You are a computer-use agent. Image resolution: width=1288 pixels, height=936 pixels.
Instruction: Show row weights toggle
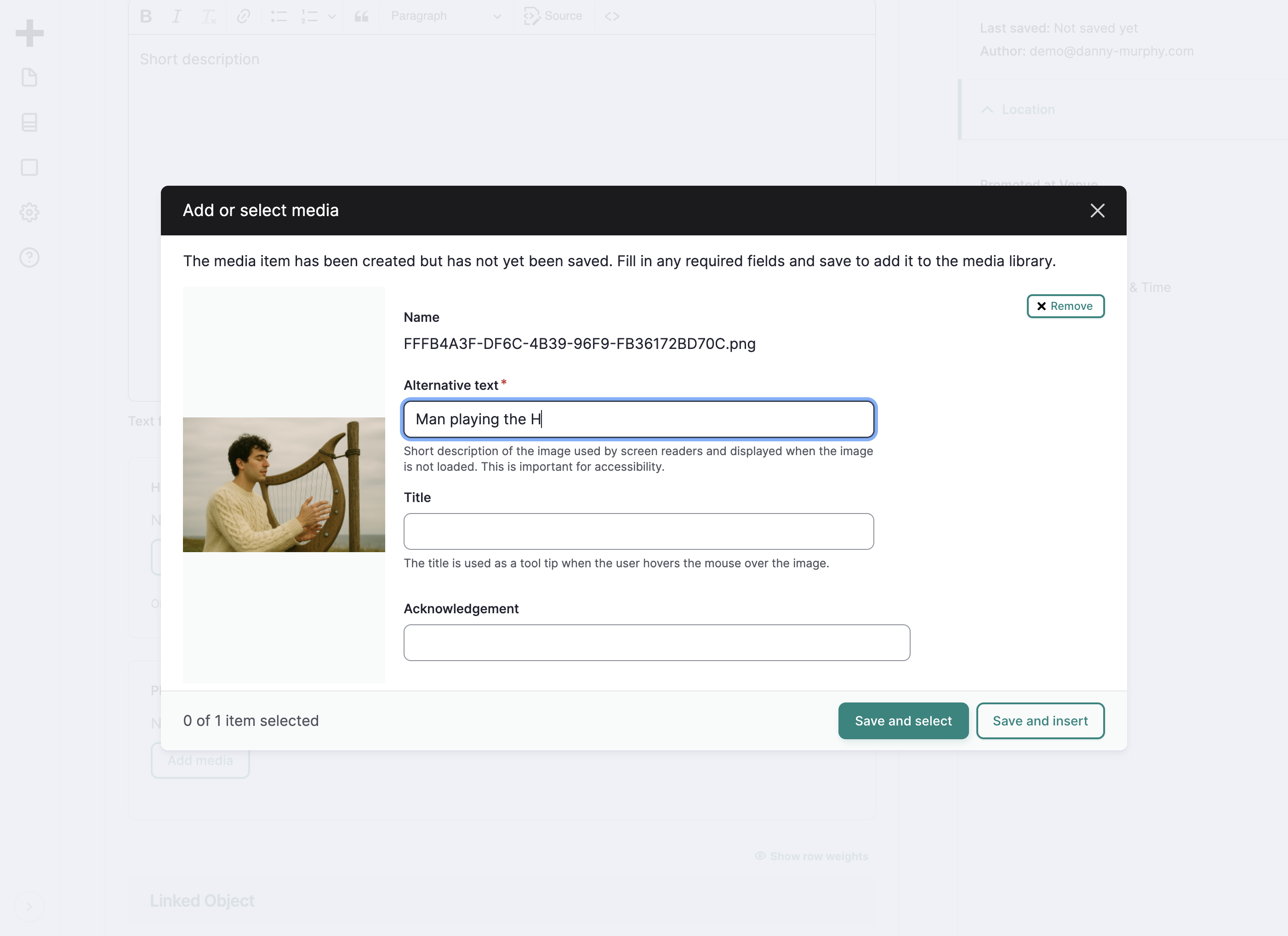click(811, 856)
